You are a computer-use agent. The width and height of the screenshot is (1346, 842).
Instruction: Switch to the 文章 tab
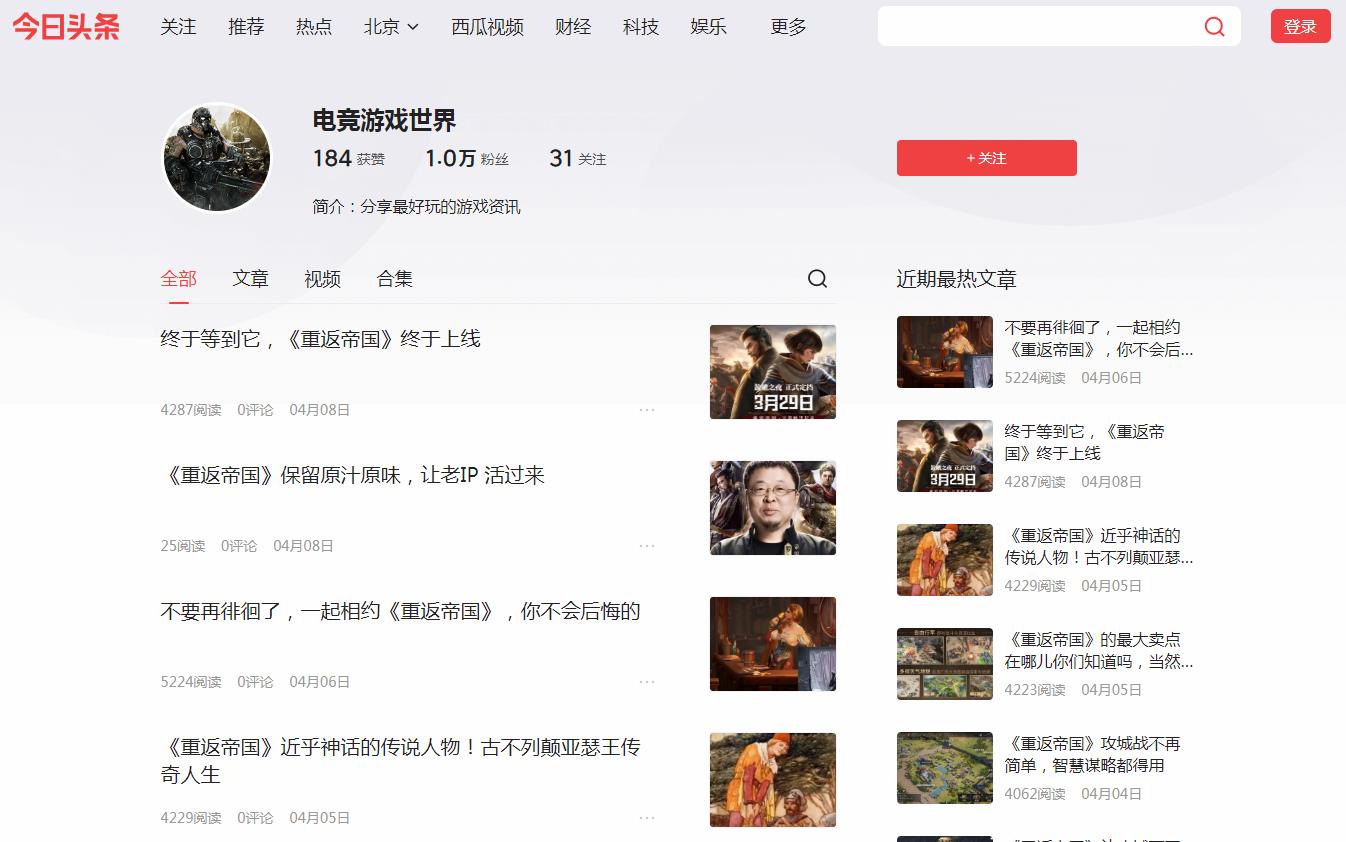[x=251, y=279]
